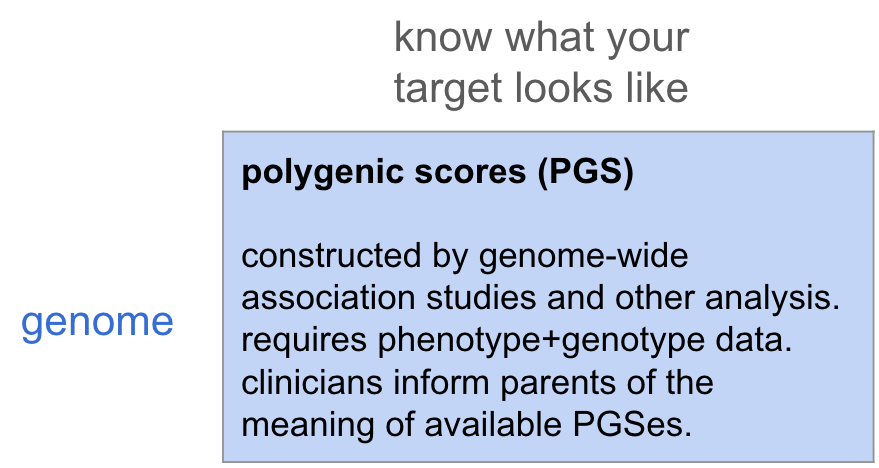Select the word "phenotype+genotype"
This screenshot has height=468, width=879.
point(541,341)
